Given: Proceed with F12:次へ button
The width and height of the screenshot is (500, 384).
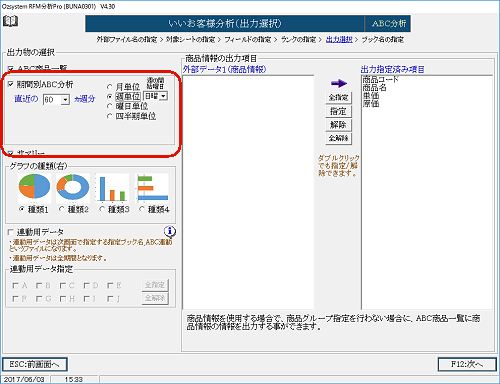Looking at the screenshot, I should click(467, 364).
